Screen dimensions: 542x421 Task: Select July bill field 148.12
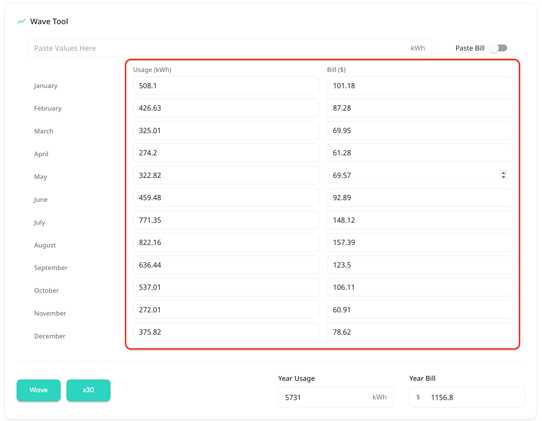coord(420,220)
